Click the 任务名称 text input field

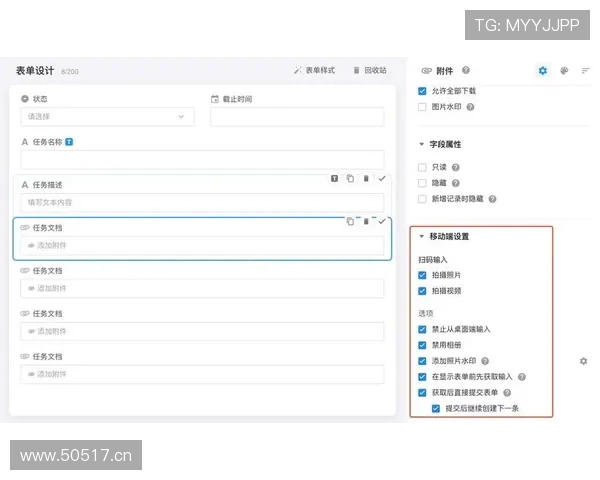click(202, 160)
